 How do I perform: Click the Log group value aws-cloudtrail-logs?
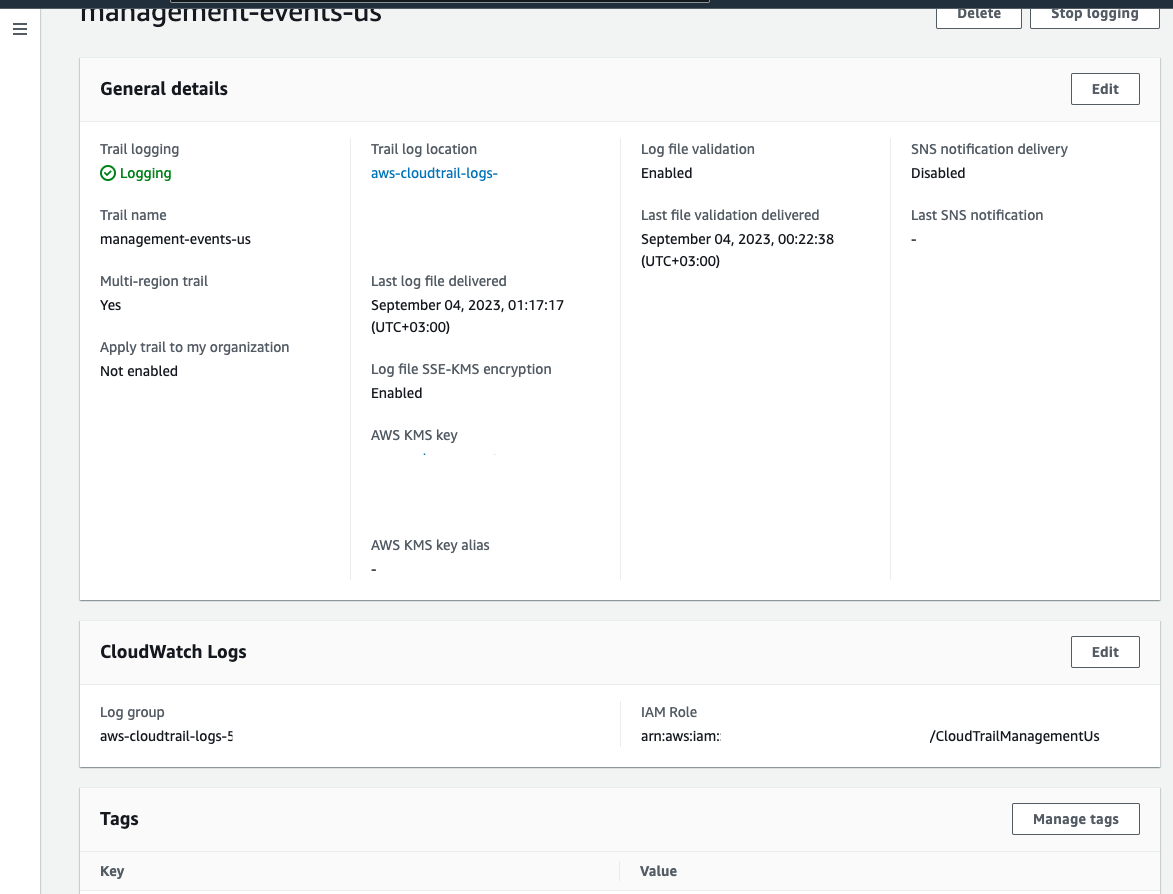(166, 736)
